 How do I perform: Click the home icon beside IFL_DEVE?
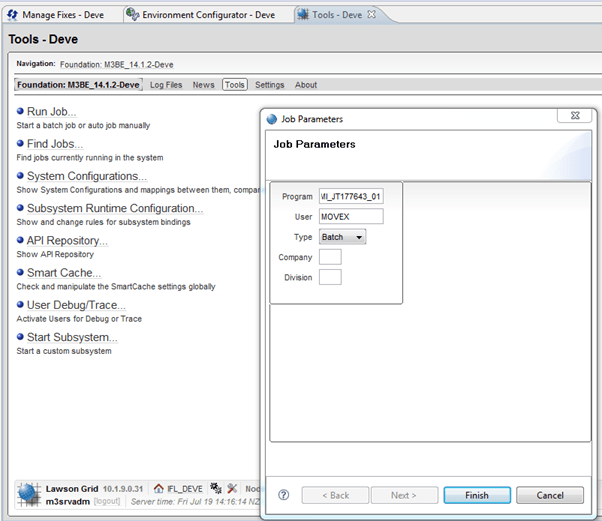point(158,488)
